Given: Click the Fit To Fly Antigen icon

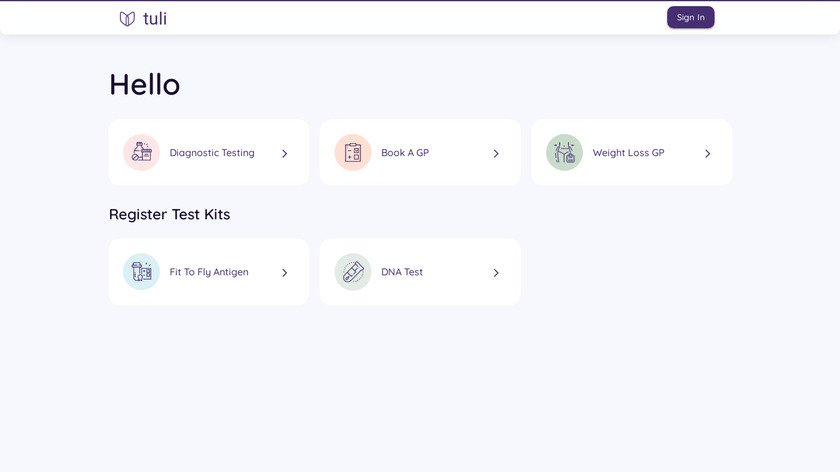Looking at the screenshot, I should [141, 271].
